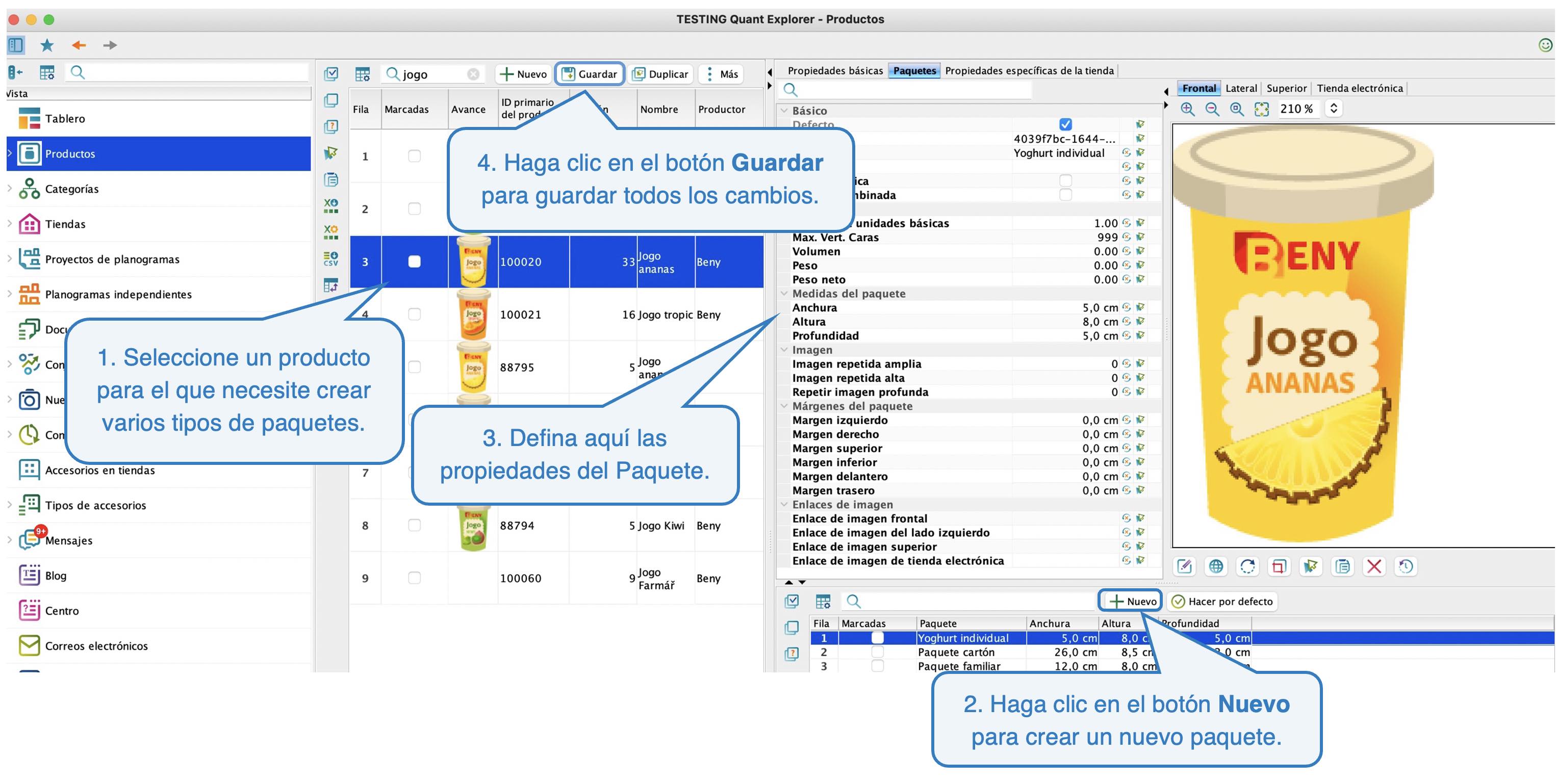Switch to Propiedades básicas tab
The width and height of the screenshot is (1556, 784).
point(835,71)
